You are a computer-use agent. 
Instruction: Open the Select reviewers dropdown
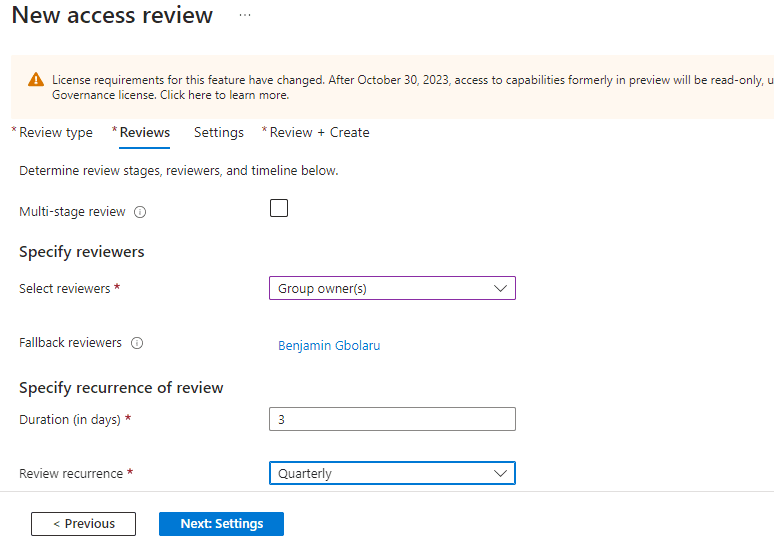[x=392, y=288]
